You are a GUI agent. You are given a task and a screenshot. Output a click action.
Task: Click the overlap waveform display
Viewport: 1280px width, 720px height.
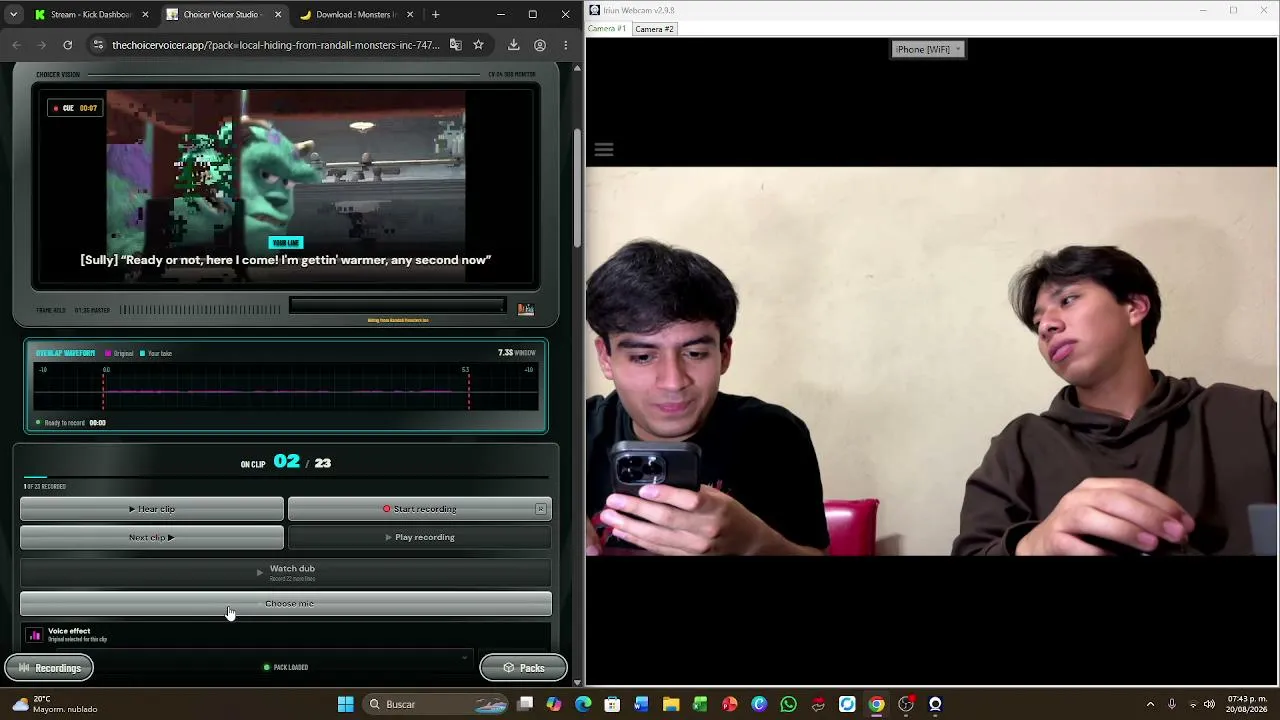(286, 386)
